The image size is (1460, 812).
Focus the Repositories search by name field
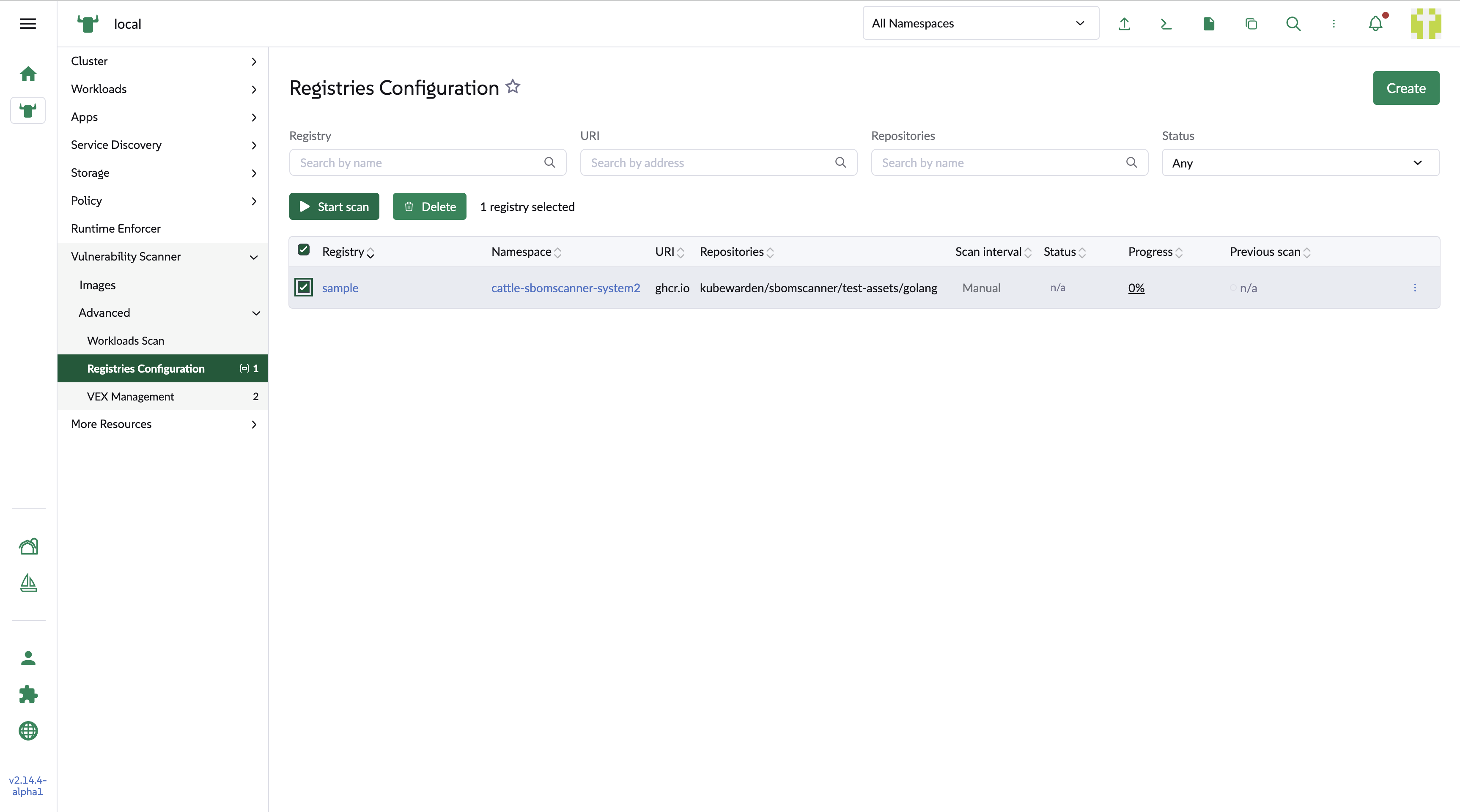1010,163
